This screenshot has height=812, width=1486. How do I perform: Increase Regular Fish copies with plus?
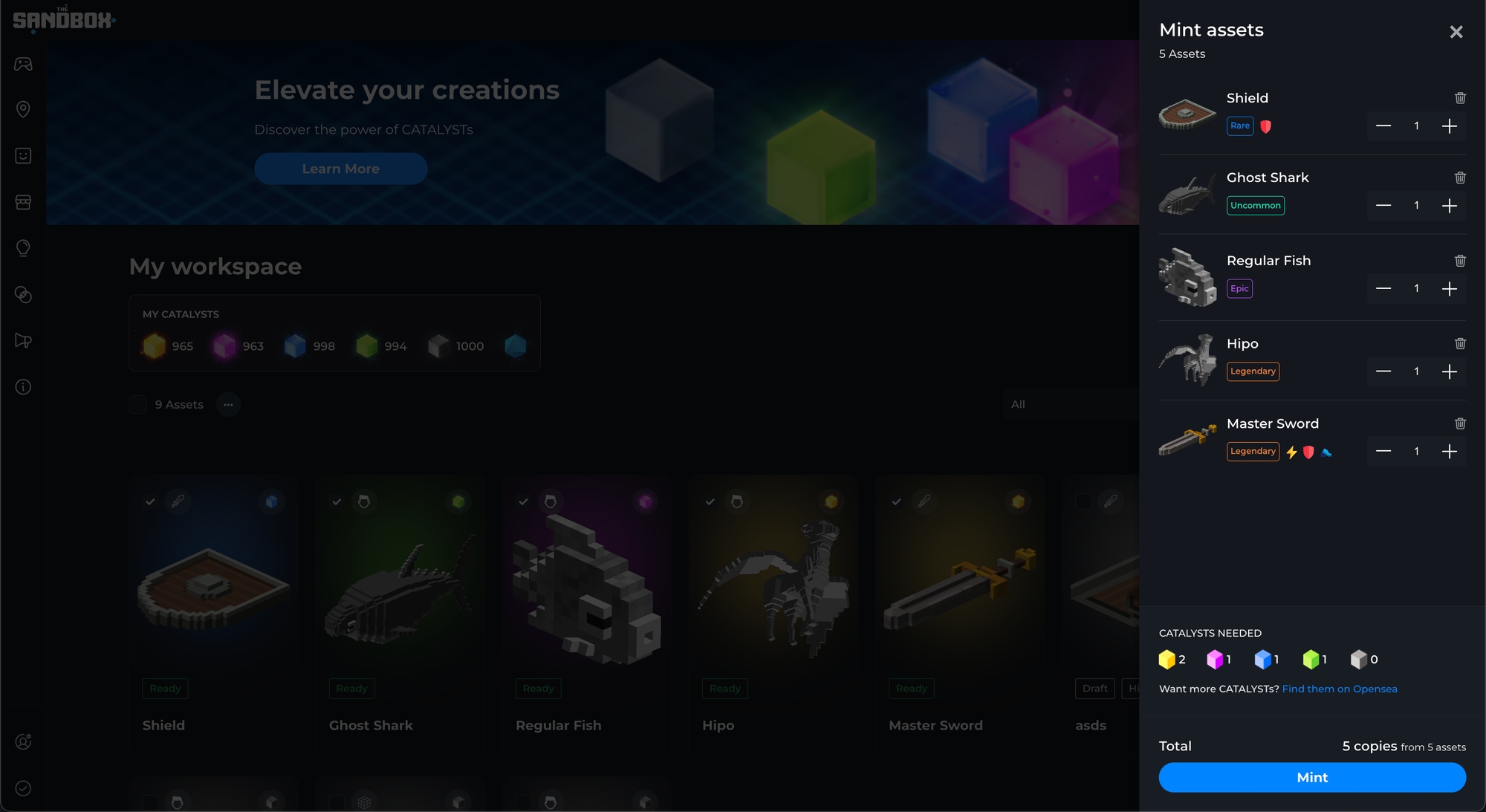click(x=1449, y=288)
